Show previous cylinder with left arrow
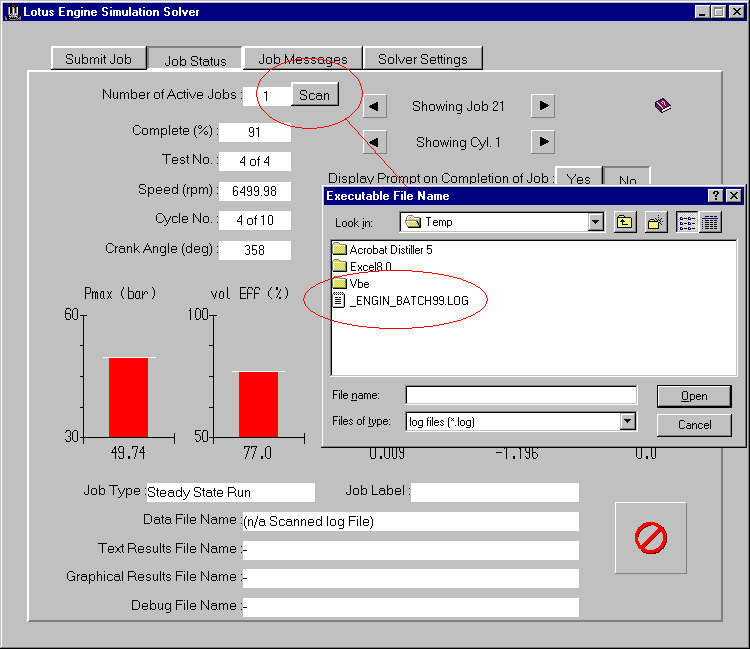The image size is (750, 649). tap(375, 142)
